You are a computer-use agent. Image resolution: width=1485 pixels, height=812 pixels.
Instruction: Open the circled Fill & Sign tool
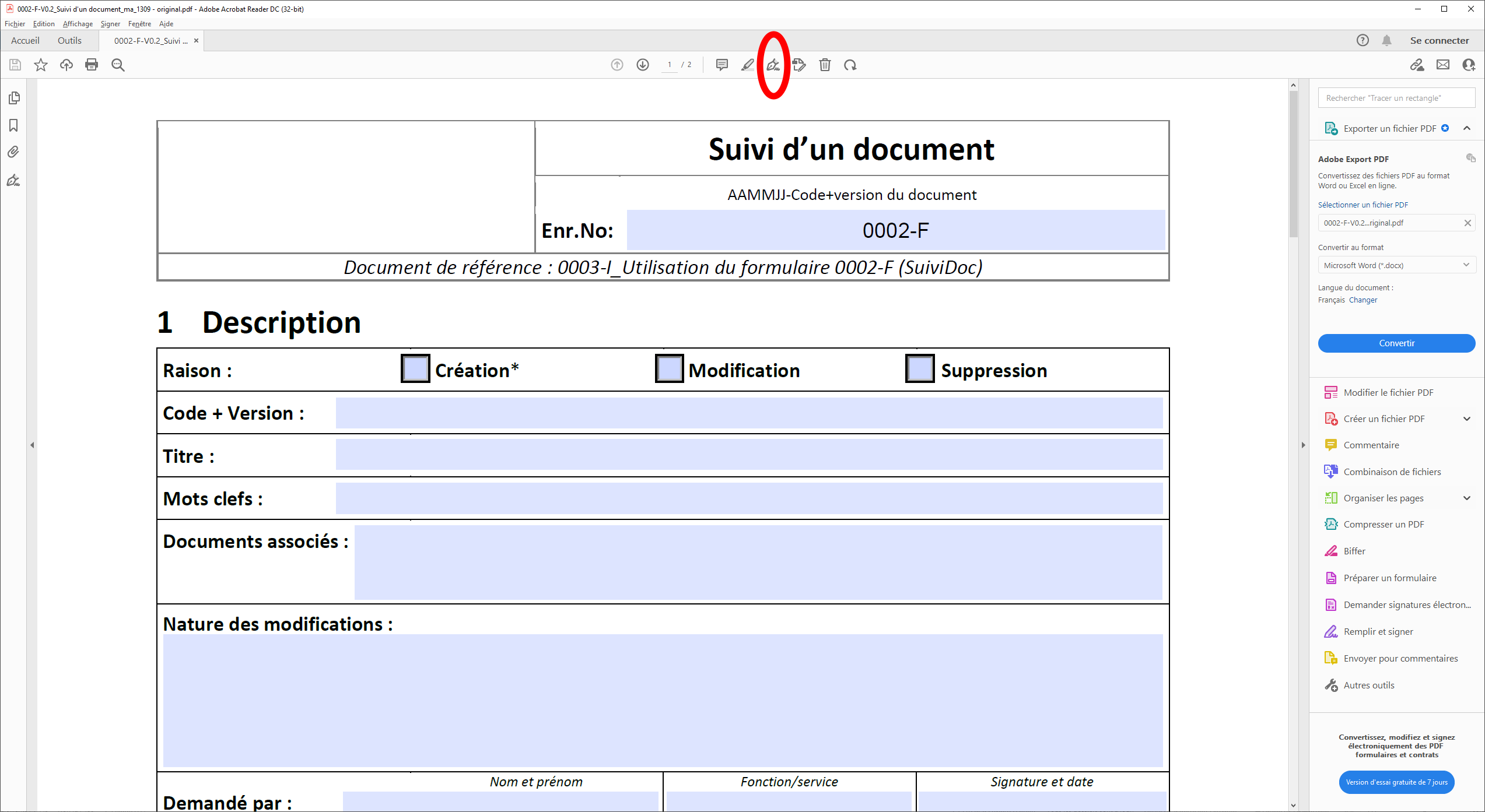pos(773,65)
